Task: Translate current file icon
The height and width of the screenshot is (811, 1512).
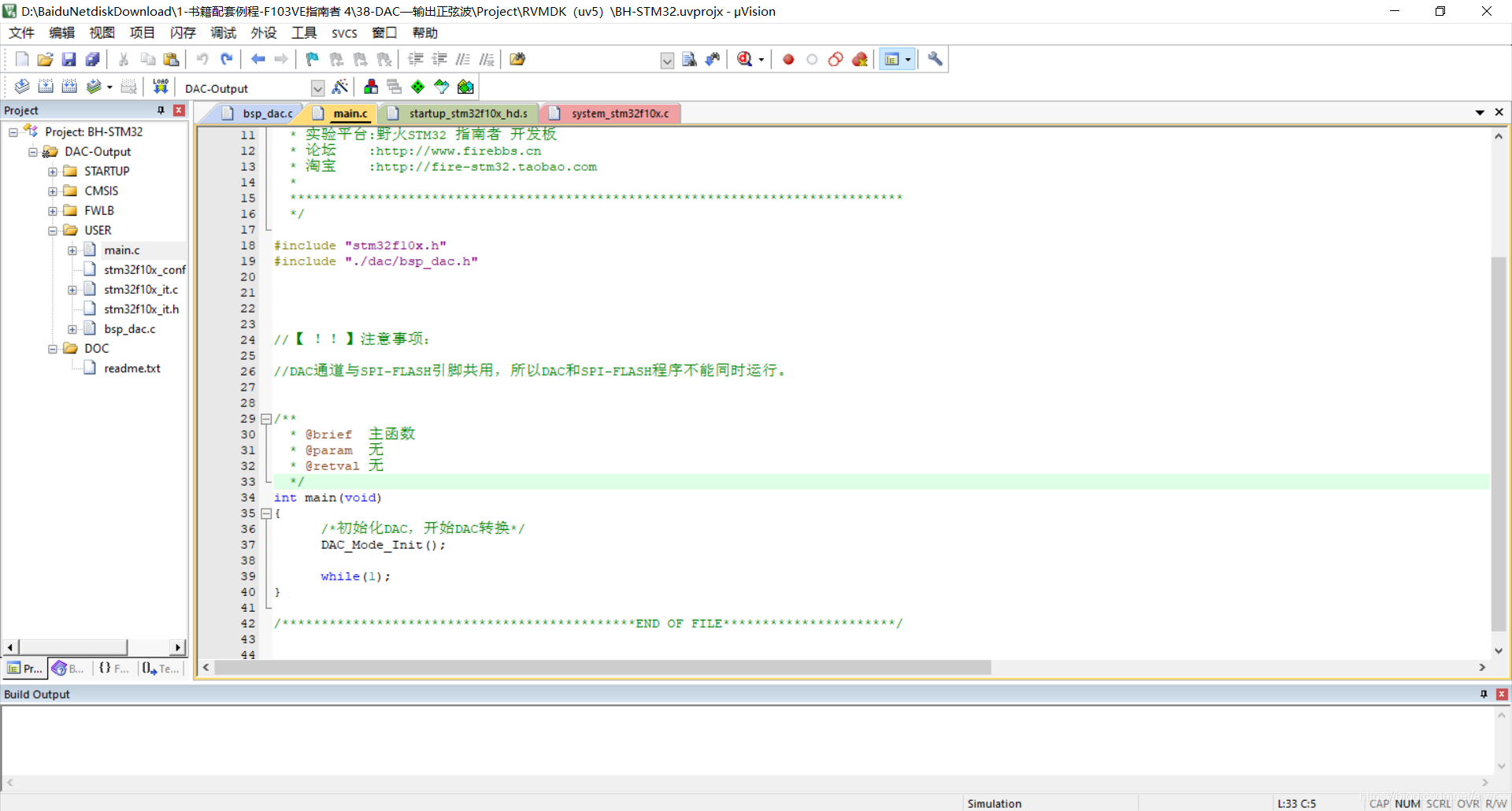Action: (22, 87)
